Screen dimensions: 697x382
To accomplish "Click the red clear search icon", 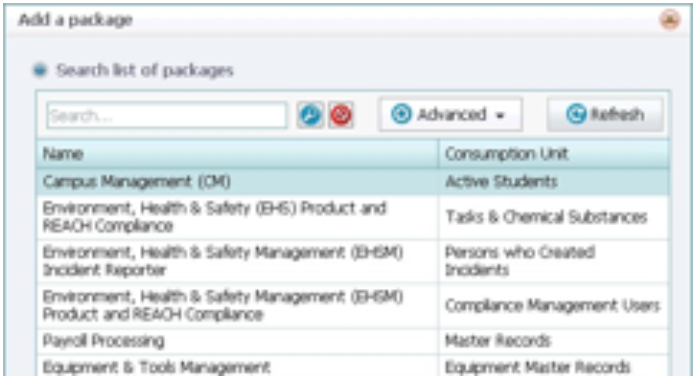I will coord(341,115).
